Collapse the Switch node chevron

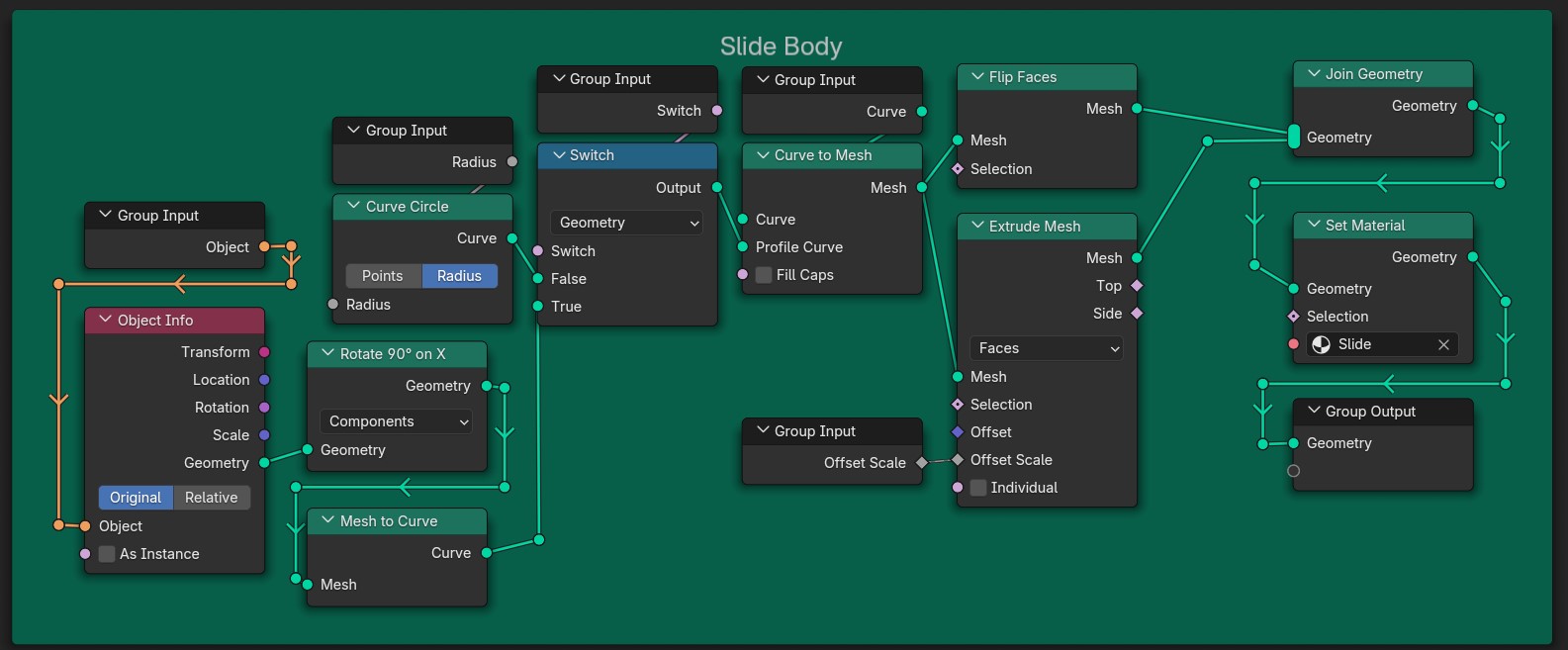(x=559, y=155)
